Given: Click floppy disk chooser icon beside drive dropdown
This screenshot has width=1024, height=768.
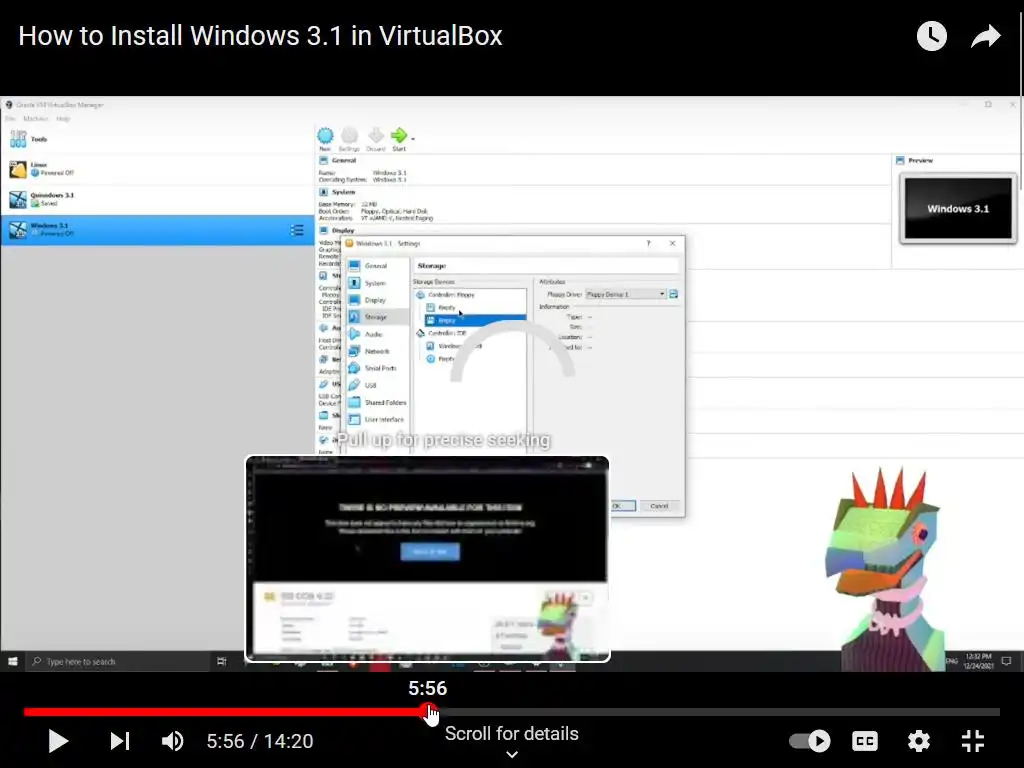Looking at the screenshot, I should click(x=673, y=294).
